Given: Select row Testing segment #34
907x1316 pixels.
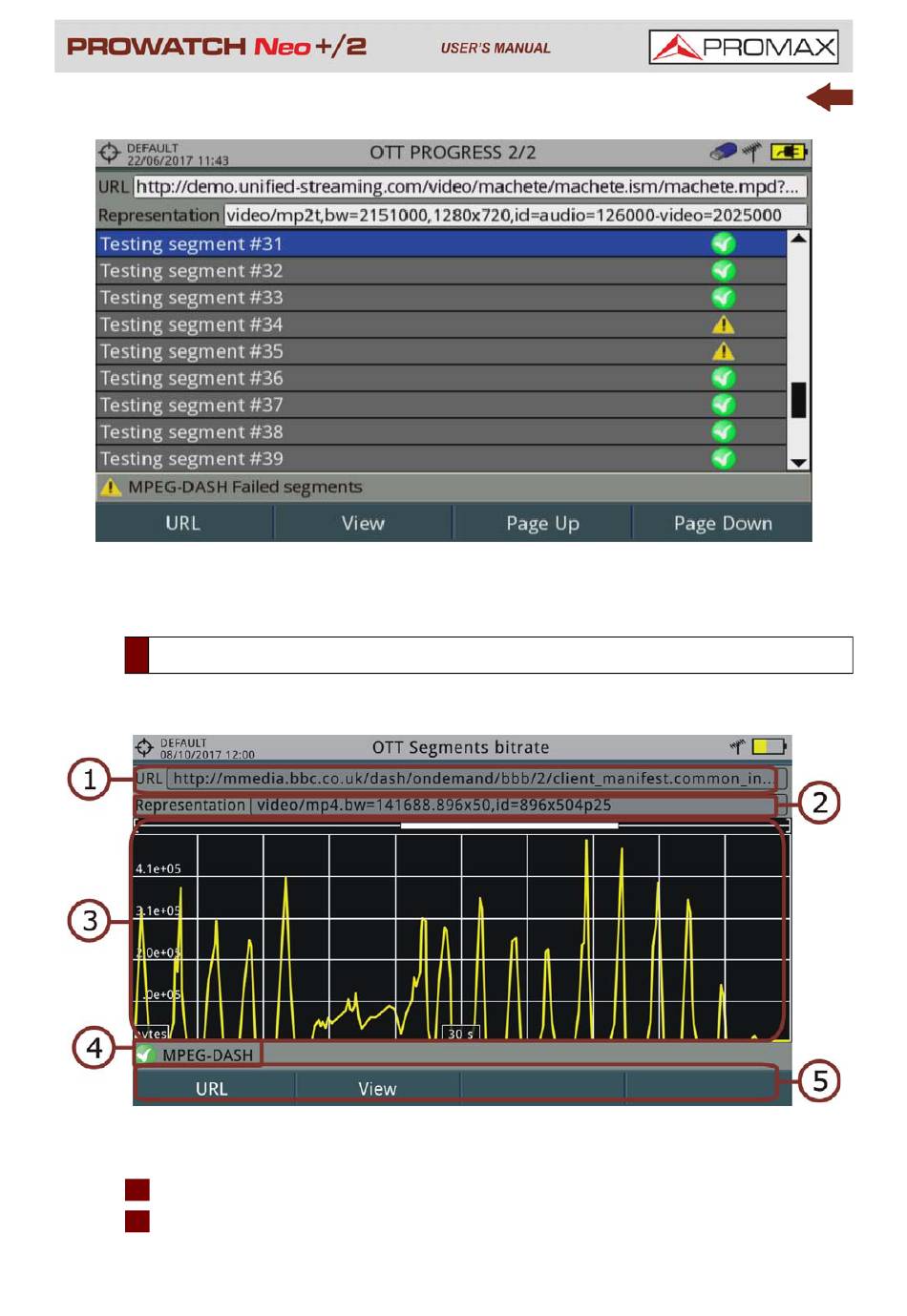Looking at the screenshot, I should click(x=441, y=324).
